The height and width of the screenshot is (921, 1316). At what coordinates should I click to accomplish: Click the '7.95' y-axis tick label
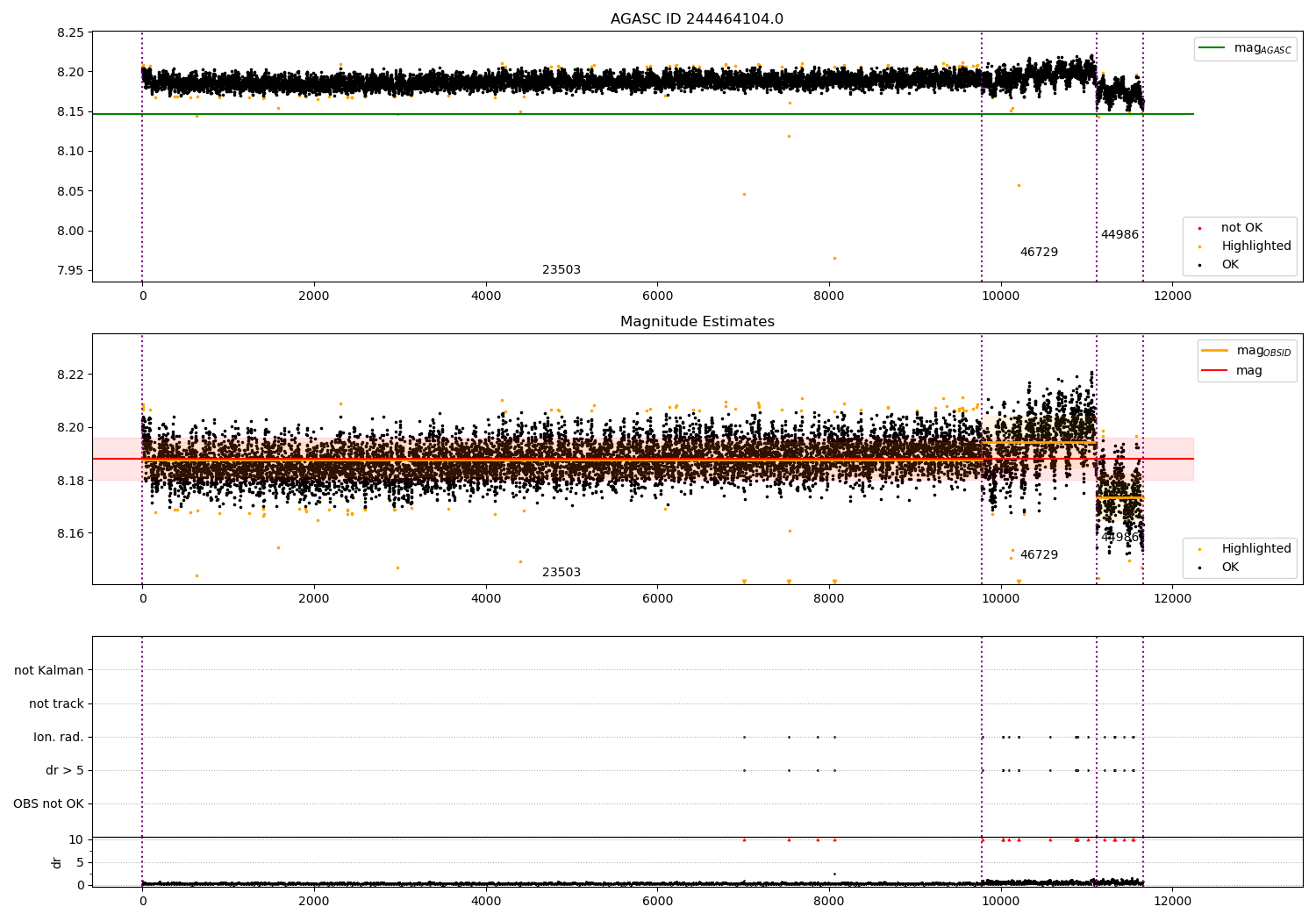[x=70, y=271]
